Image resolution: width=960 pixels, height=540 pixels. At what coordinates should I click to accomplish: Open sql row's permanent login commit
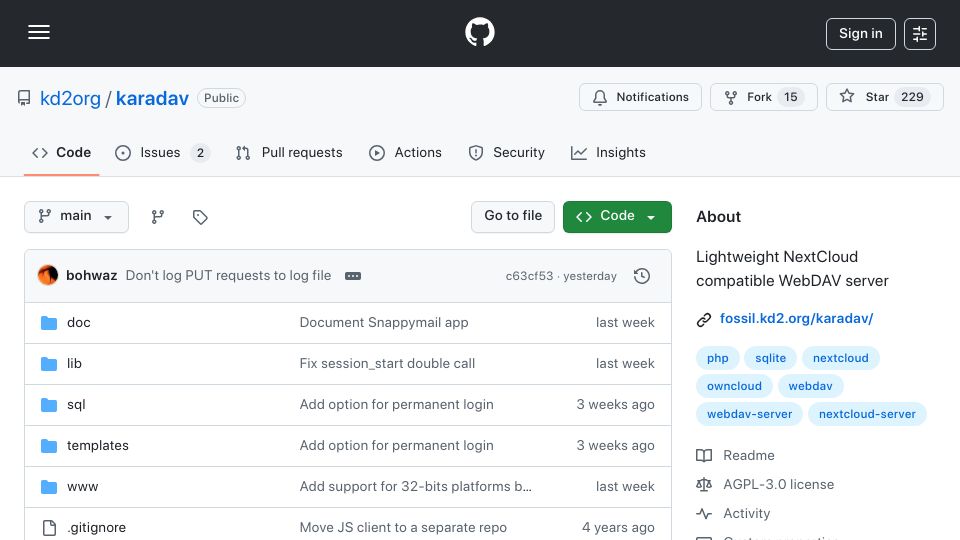(x=396, y=405)
